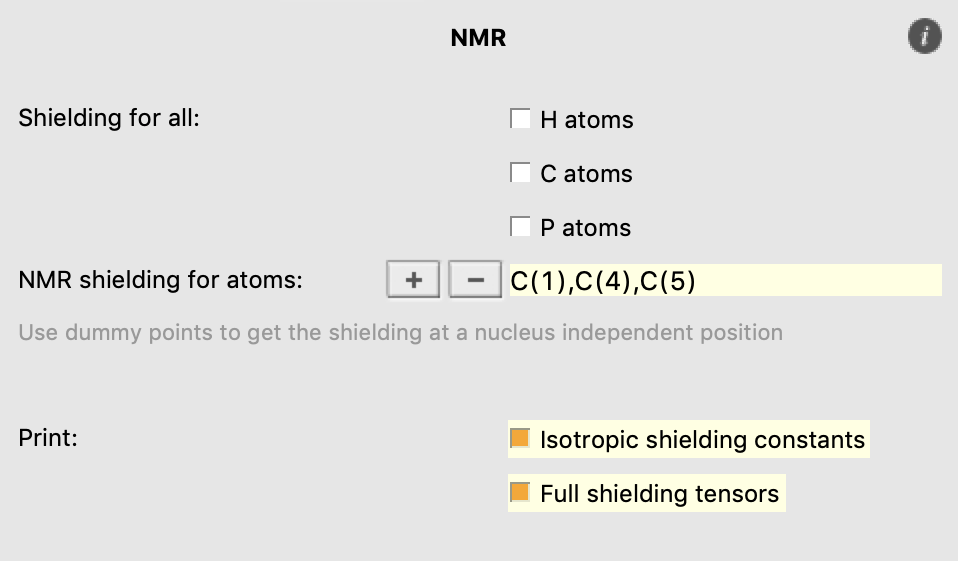Click the "Full shielding tensors" label
958x561 pixels.
[659, 494]
